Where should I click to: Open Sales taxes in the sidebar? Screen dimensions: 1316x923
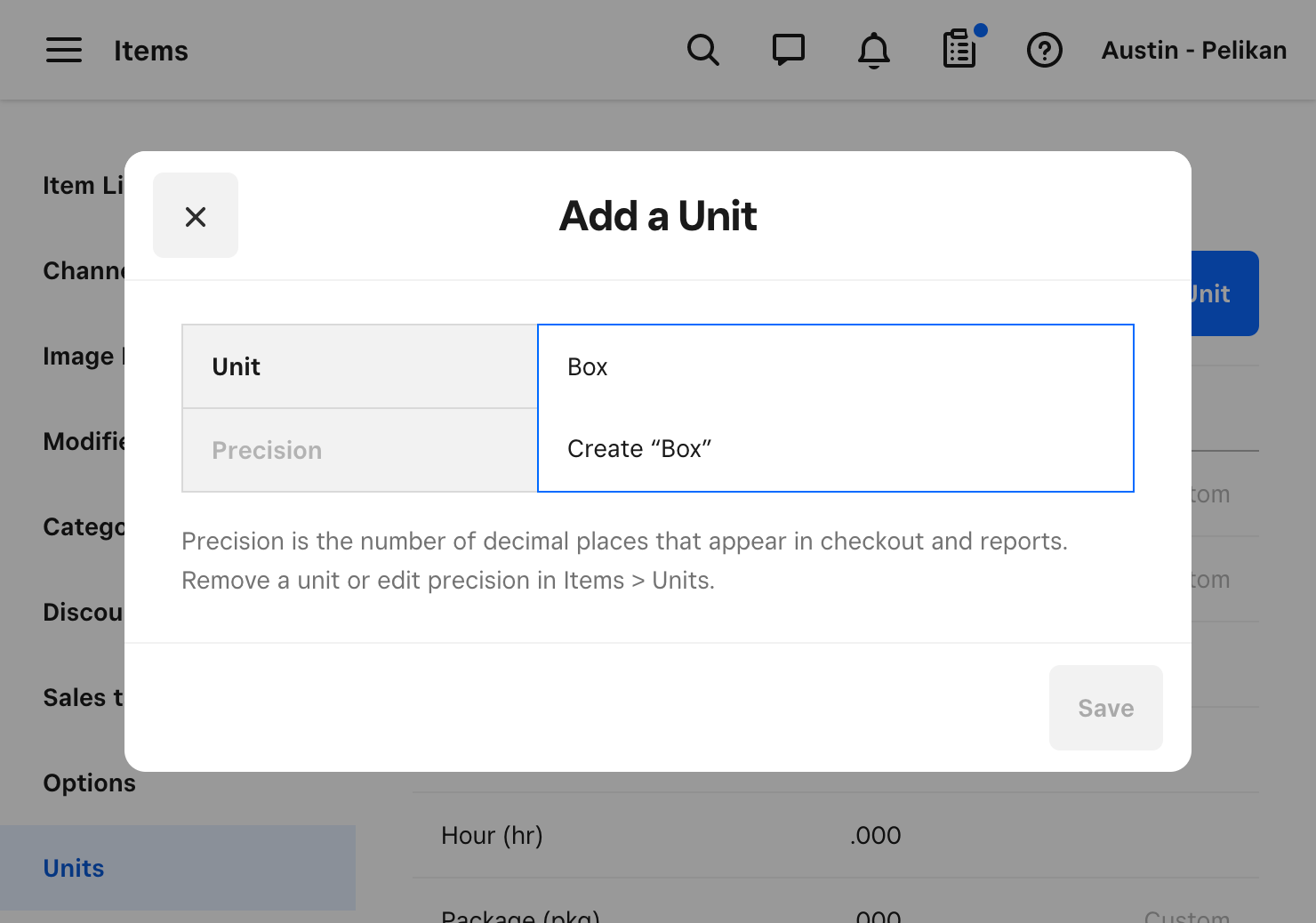click(82, 697)
